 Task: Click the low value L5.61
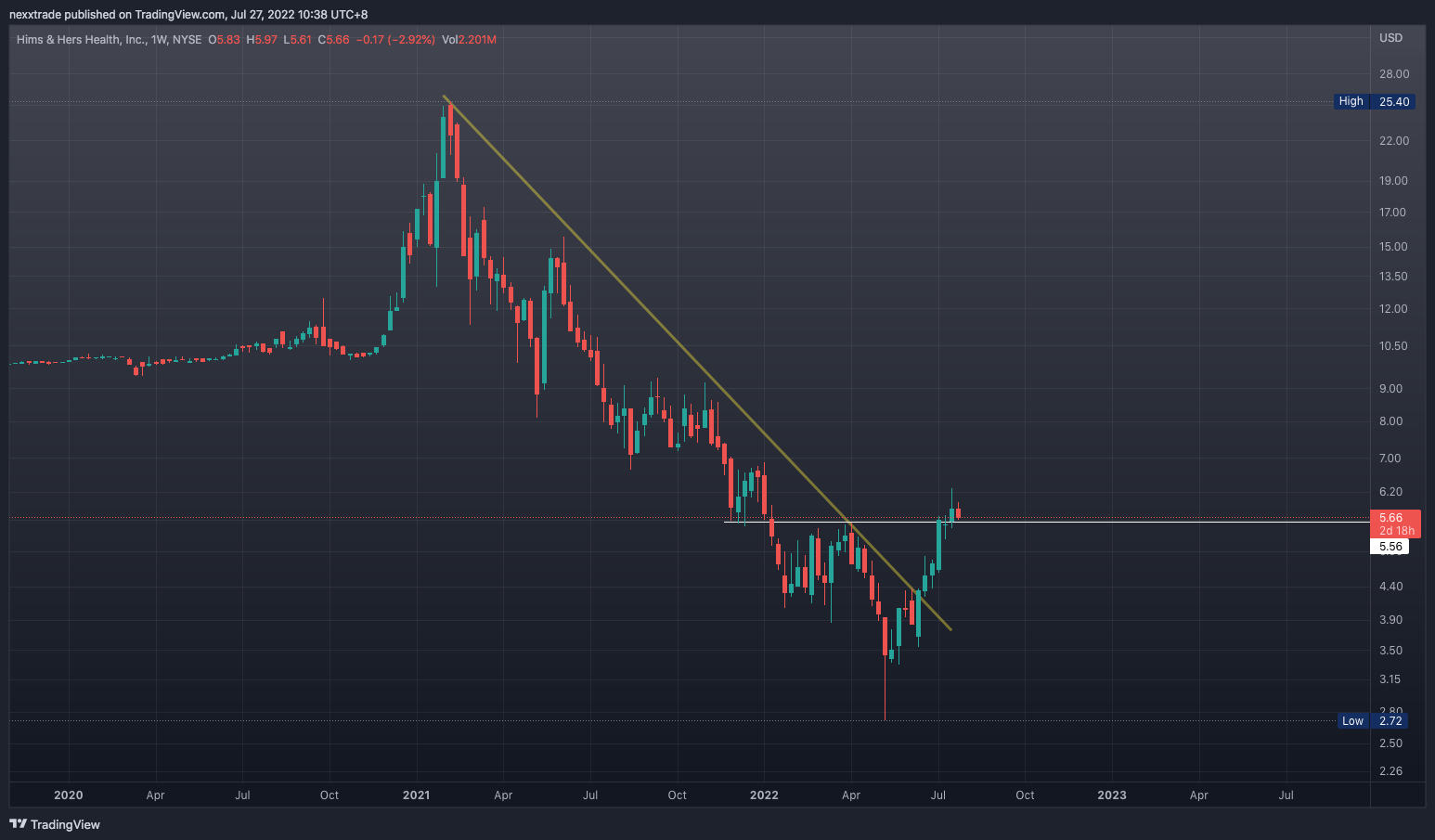tap(298, 40)
